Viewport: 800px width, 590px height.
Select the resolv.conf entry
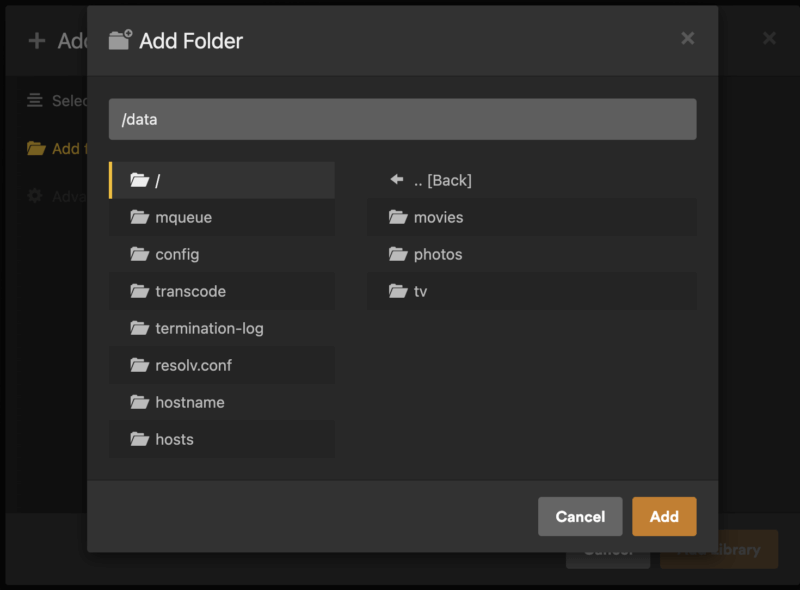pyautogui.click(x=193, y=365)
